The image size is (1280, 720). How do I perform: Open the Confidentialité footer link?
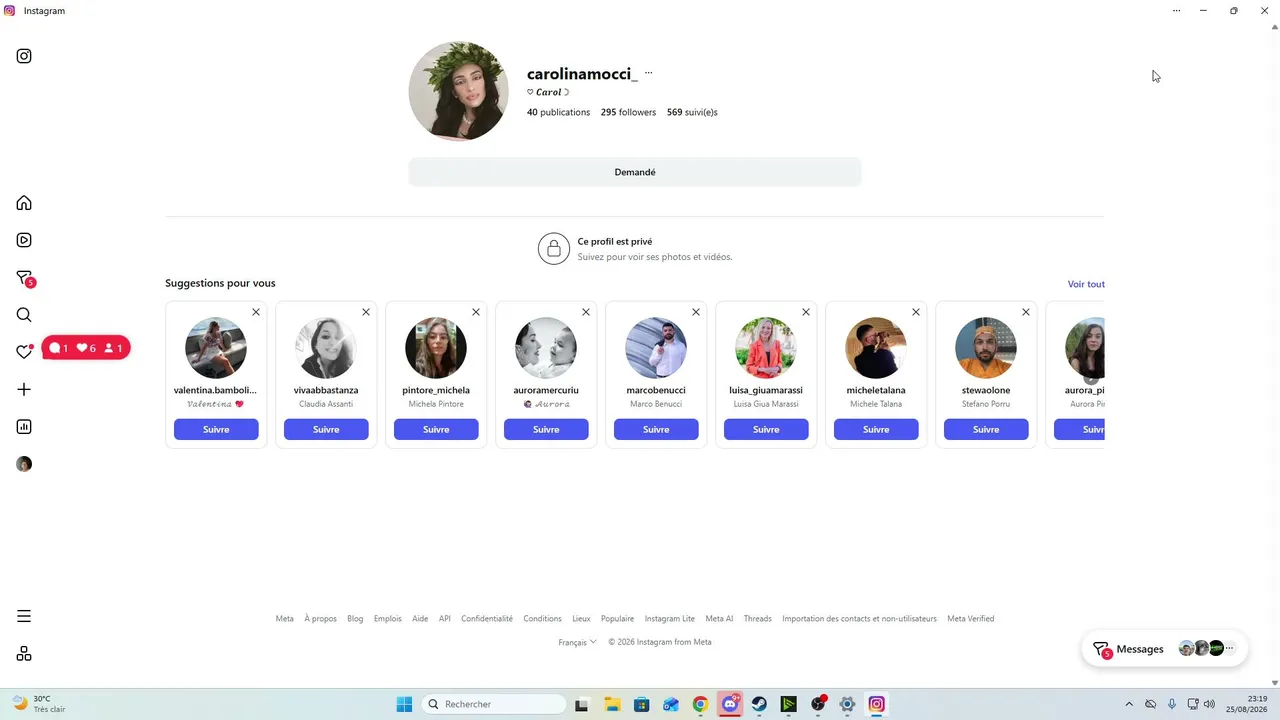pyautogui.click(x=487, y=619)
